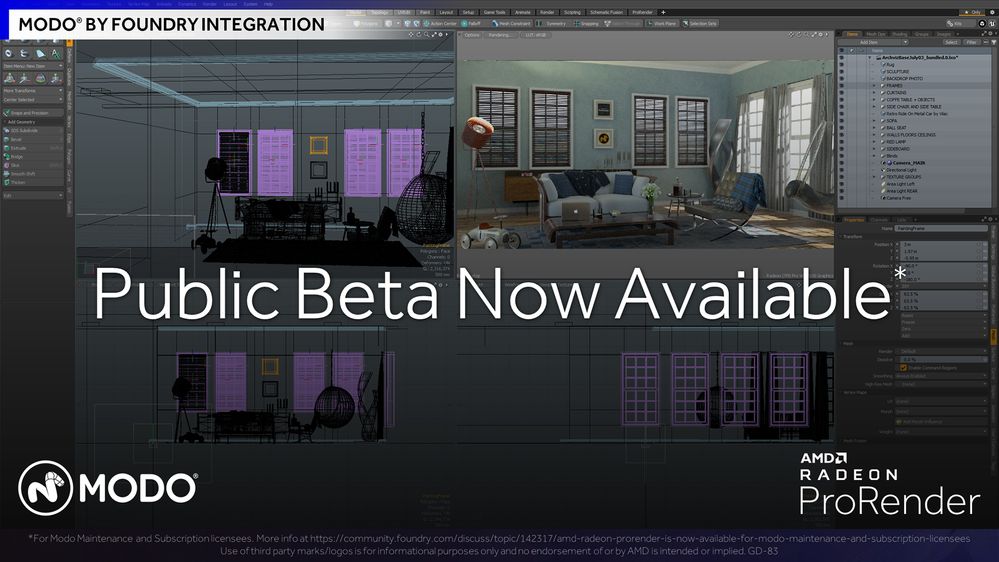Viewport: 999px width, 562px height.
Task: Click the Name field in Properties
Action: [941, 227]
